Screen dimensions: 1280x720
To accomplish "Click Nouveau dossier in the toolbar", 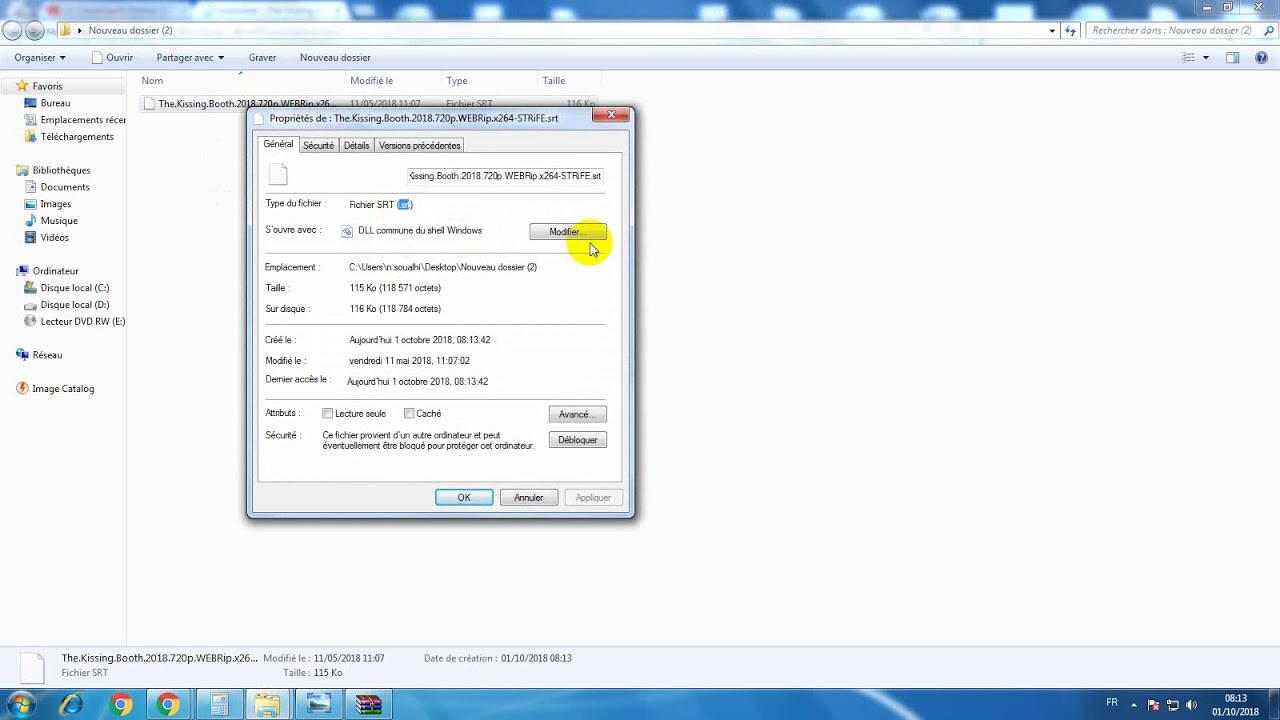I will click(335, 58).
